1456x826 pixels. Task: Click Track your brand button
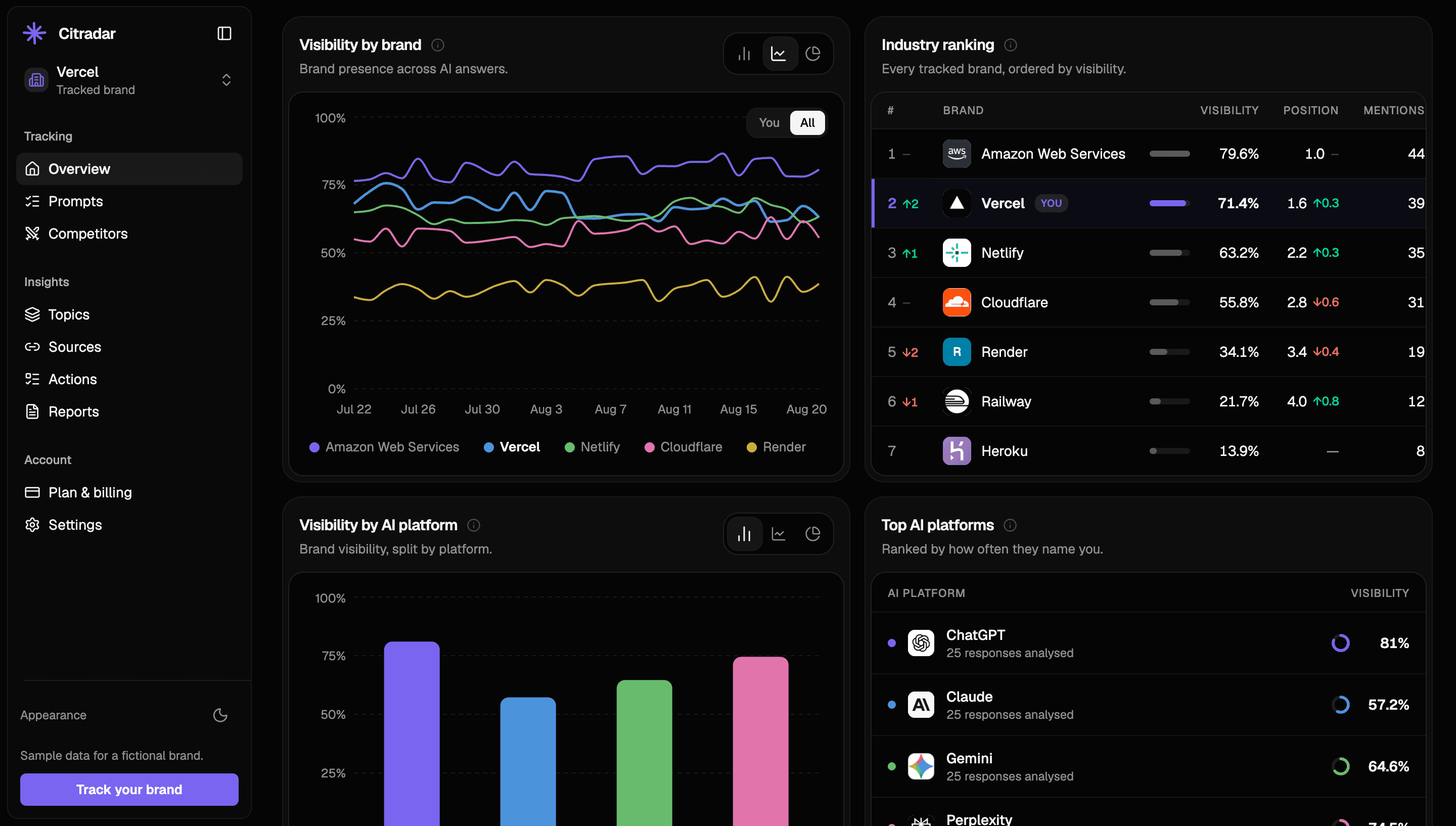tap(129, 789)
